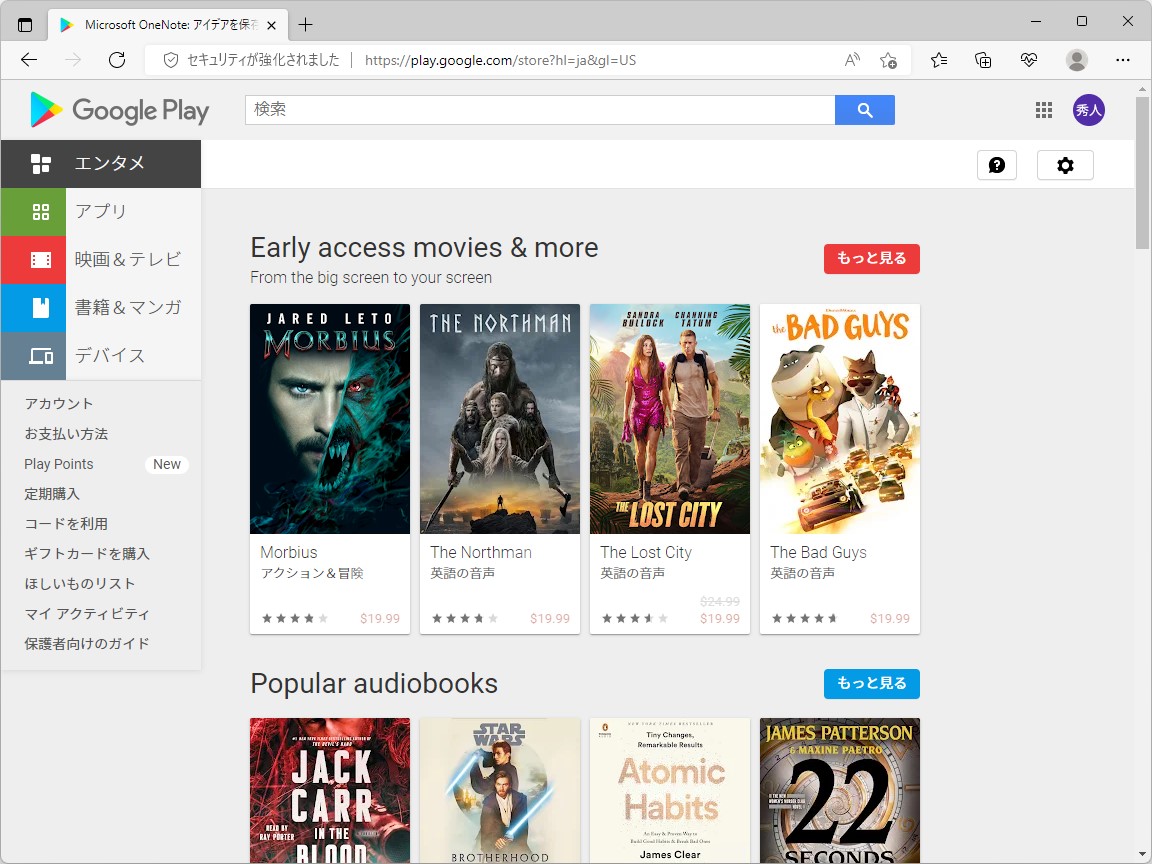
Task: Click The Lost City title text
Action: tap(647, 552)
